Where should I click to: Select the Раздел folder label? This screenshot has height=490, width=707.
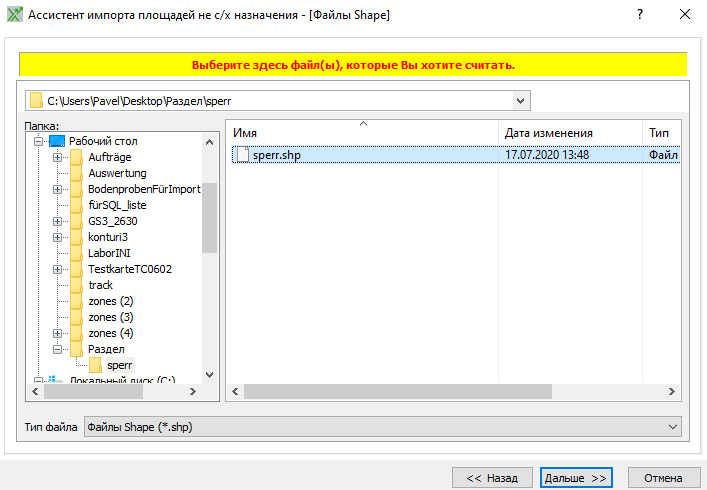tap(106, 349)
